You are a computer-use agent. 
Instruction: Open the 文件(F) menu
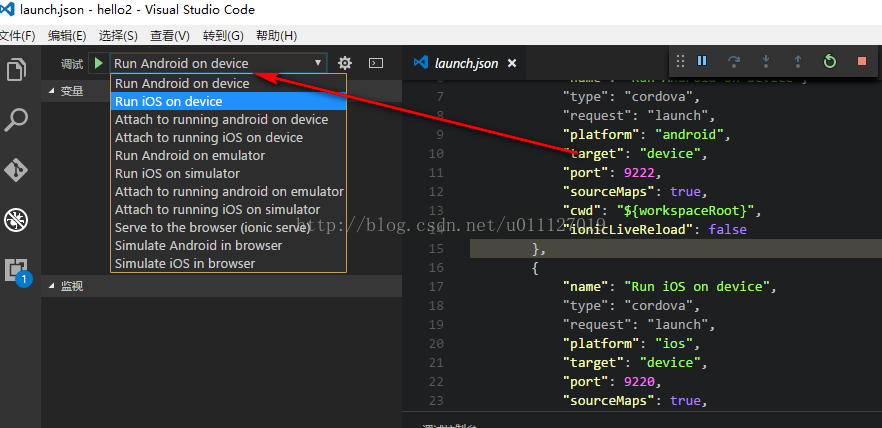(17, 36)
